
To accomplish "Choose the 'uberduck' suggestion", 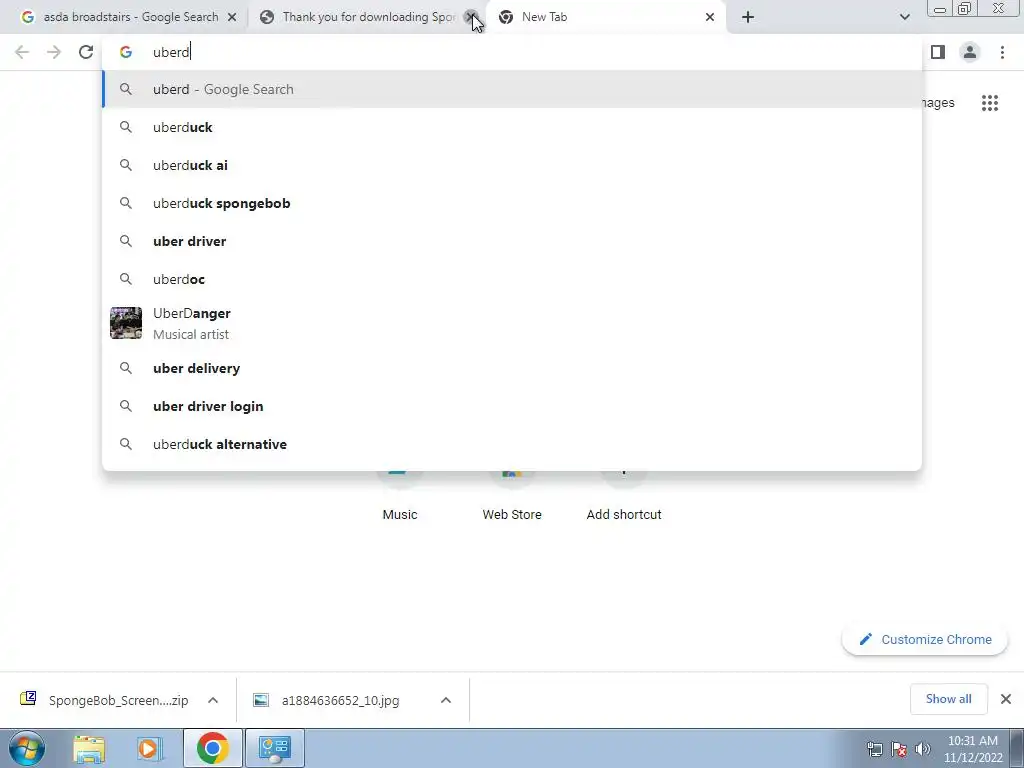I will tap(512, 127).
